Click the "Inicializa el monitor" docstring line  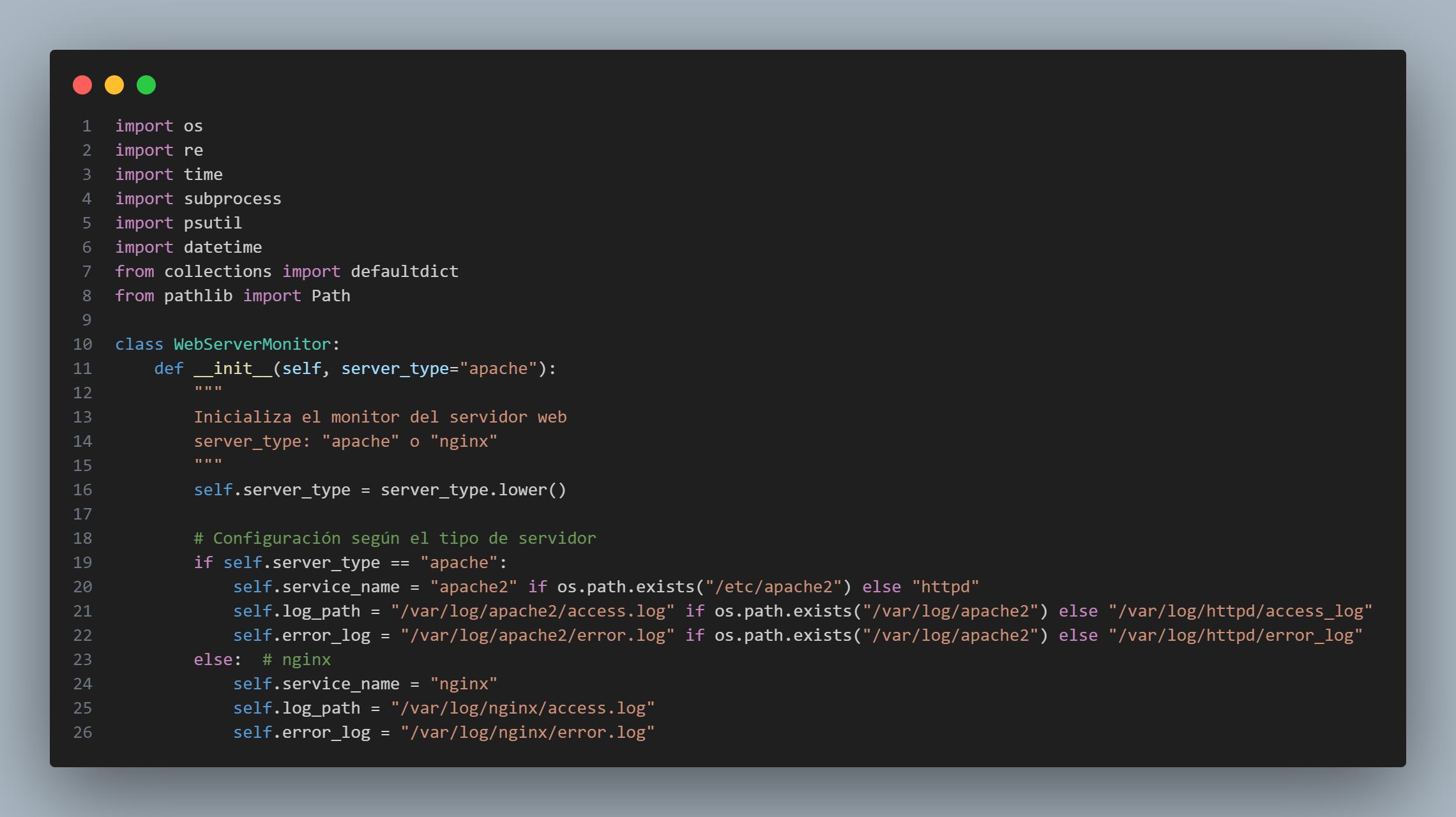380,417
